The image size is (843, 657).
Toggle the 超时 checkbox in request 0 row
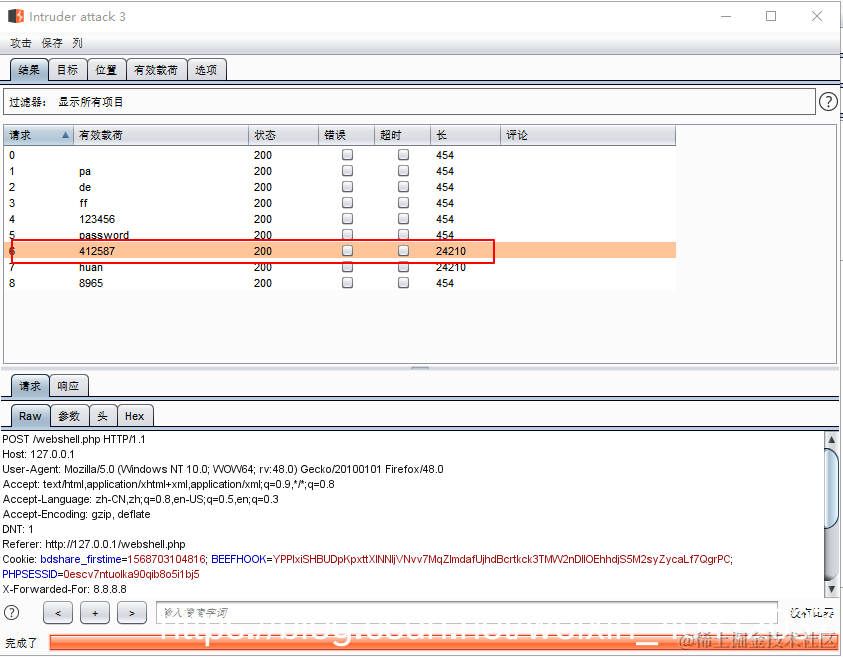pos(403,155)
